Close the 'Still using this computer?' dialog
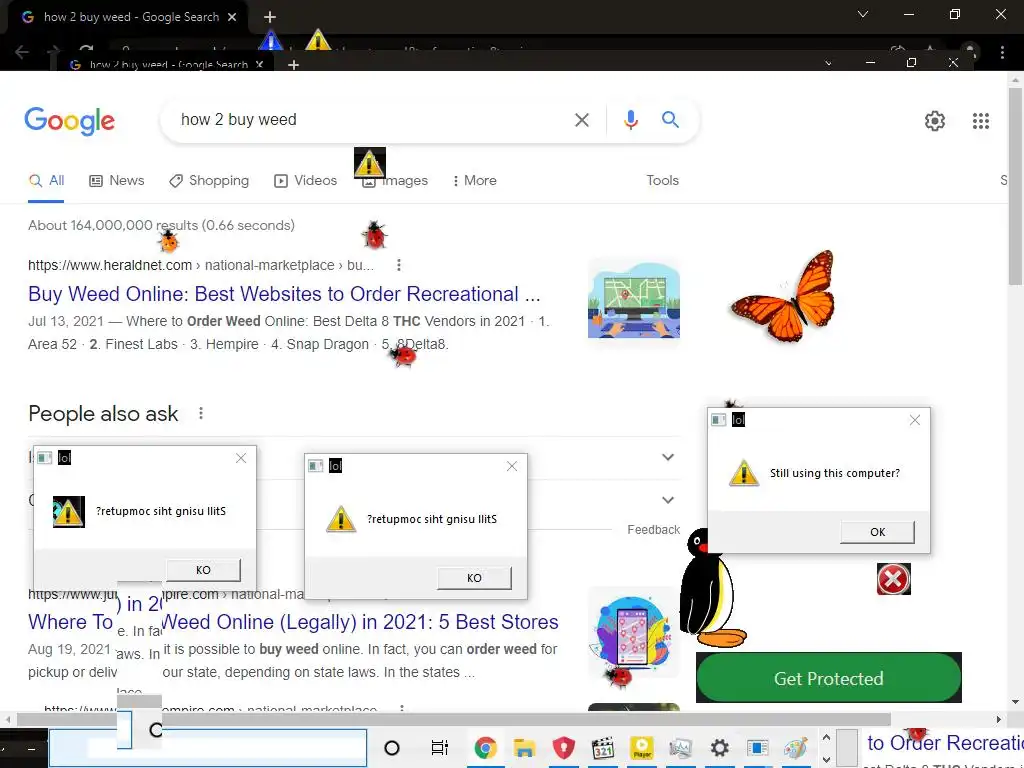 click(x=915, y=420)
